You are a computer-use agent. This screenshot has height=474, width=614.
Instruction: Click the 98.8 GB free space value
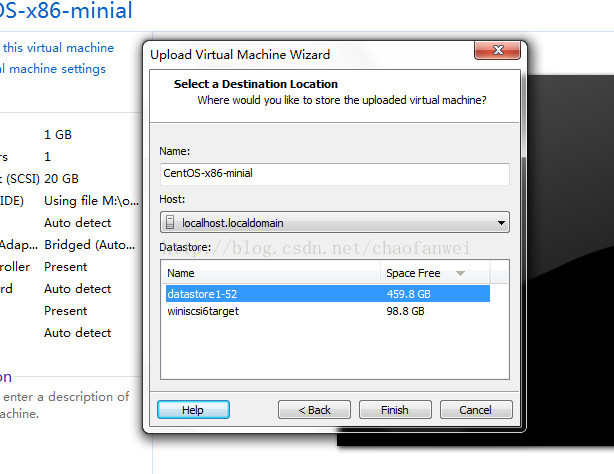point(405,311)
